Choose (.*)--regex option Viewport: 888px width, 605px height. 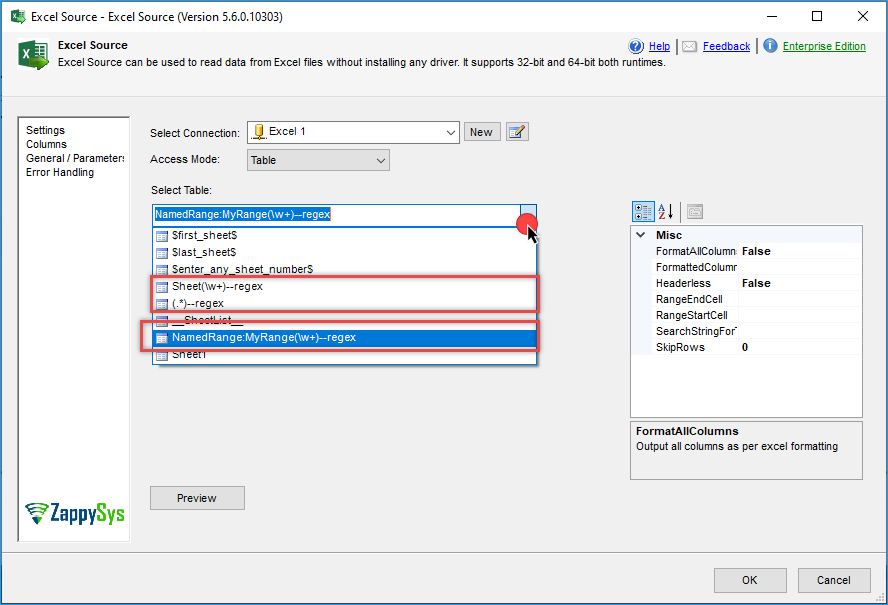coord(344,304)
